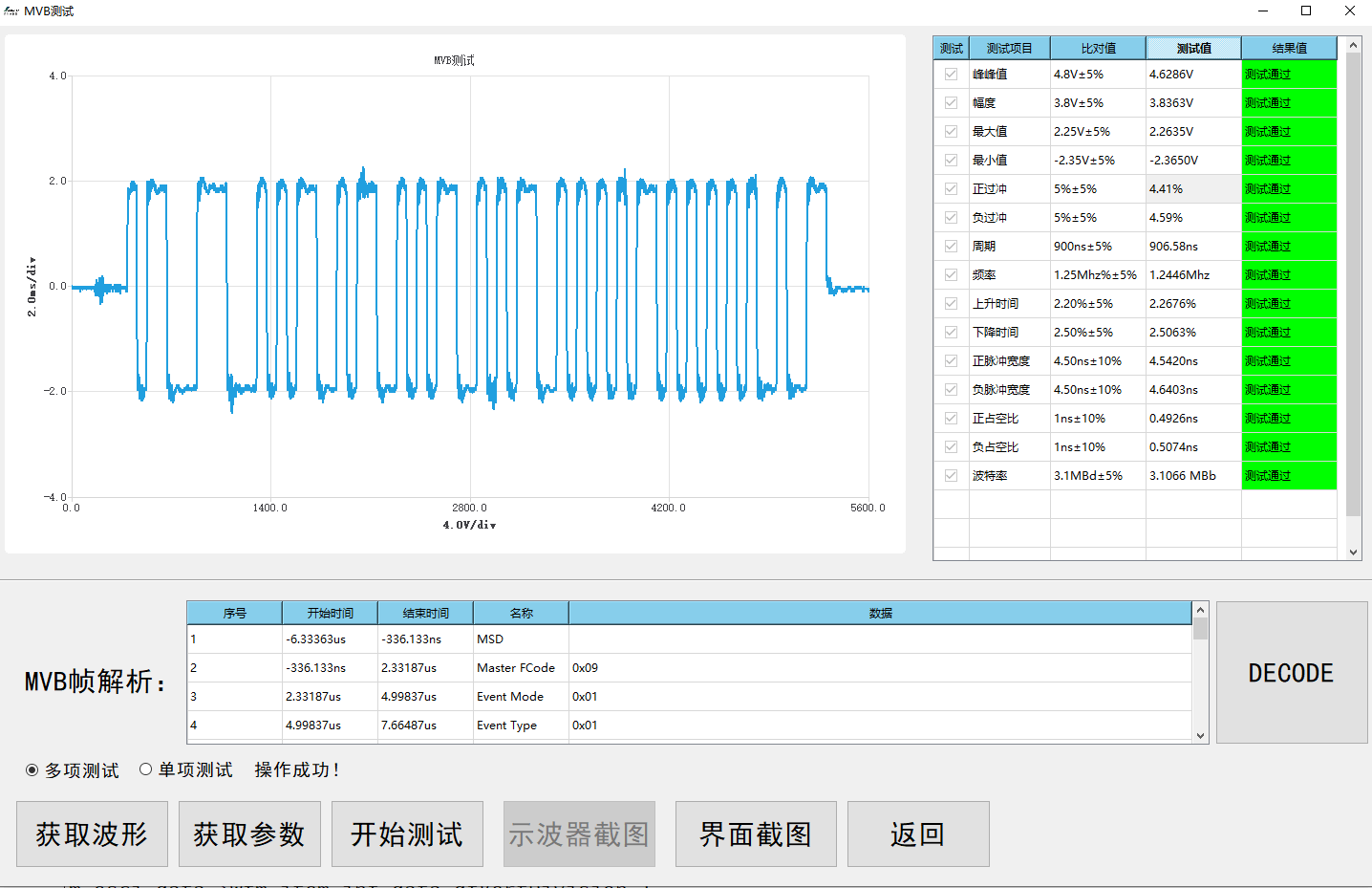Viewport: 1372px width, 888px height.
Task: Select the Master FCode row in frame table
Action: [690, 667]
